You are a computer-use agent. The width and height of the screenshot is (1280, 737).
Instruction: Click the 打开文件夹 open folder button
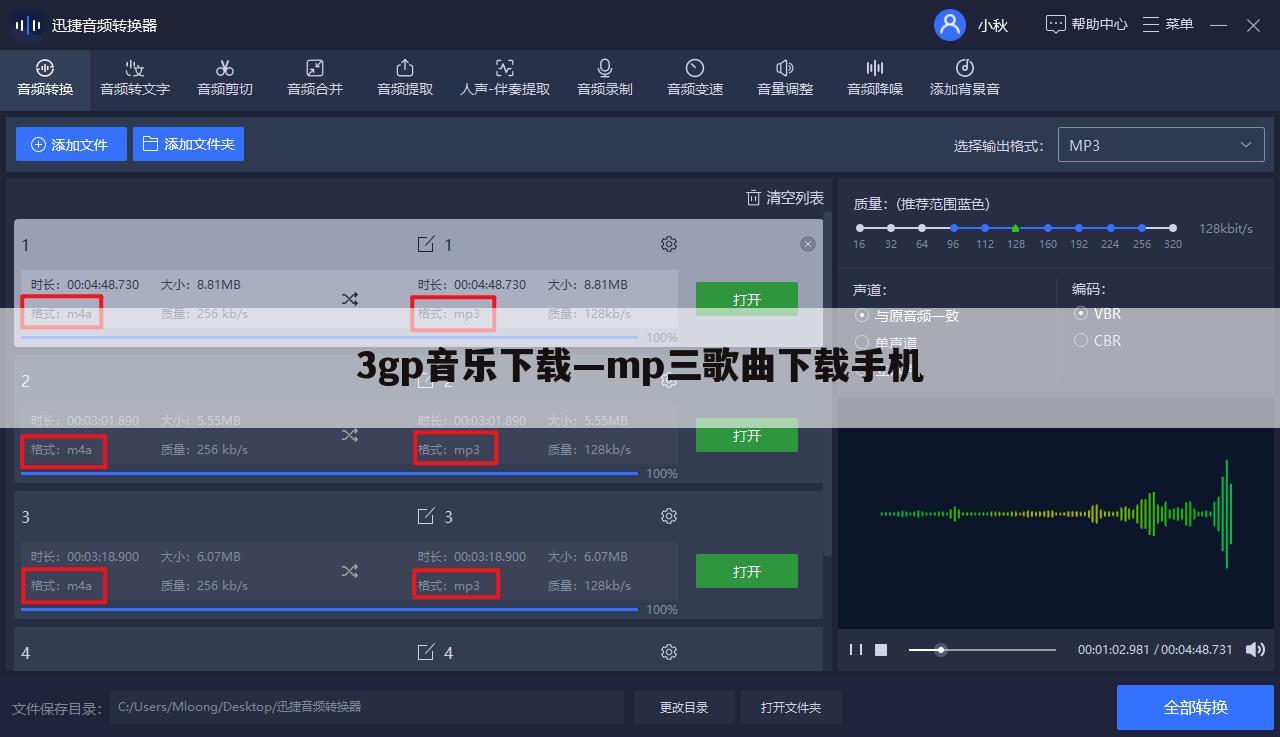click(791, 707)
